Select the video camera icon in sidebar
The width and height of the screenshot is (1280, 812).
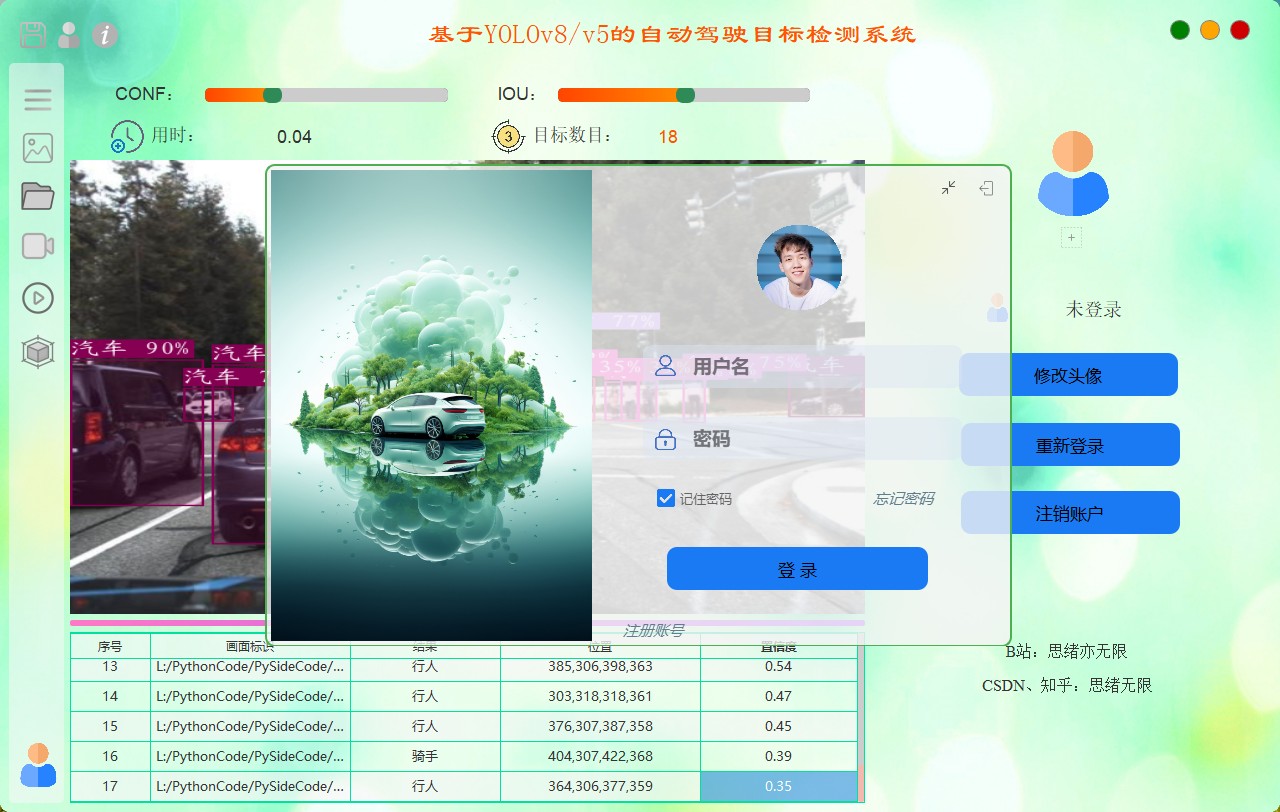coord(38,246)
